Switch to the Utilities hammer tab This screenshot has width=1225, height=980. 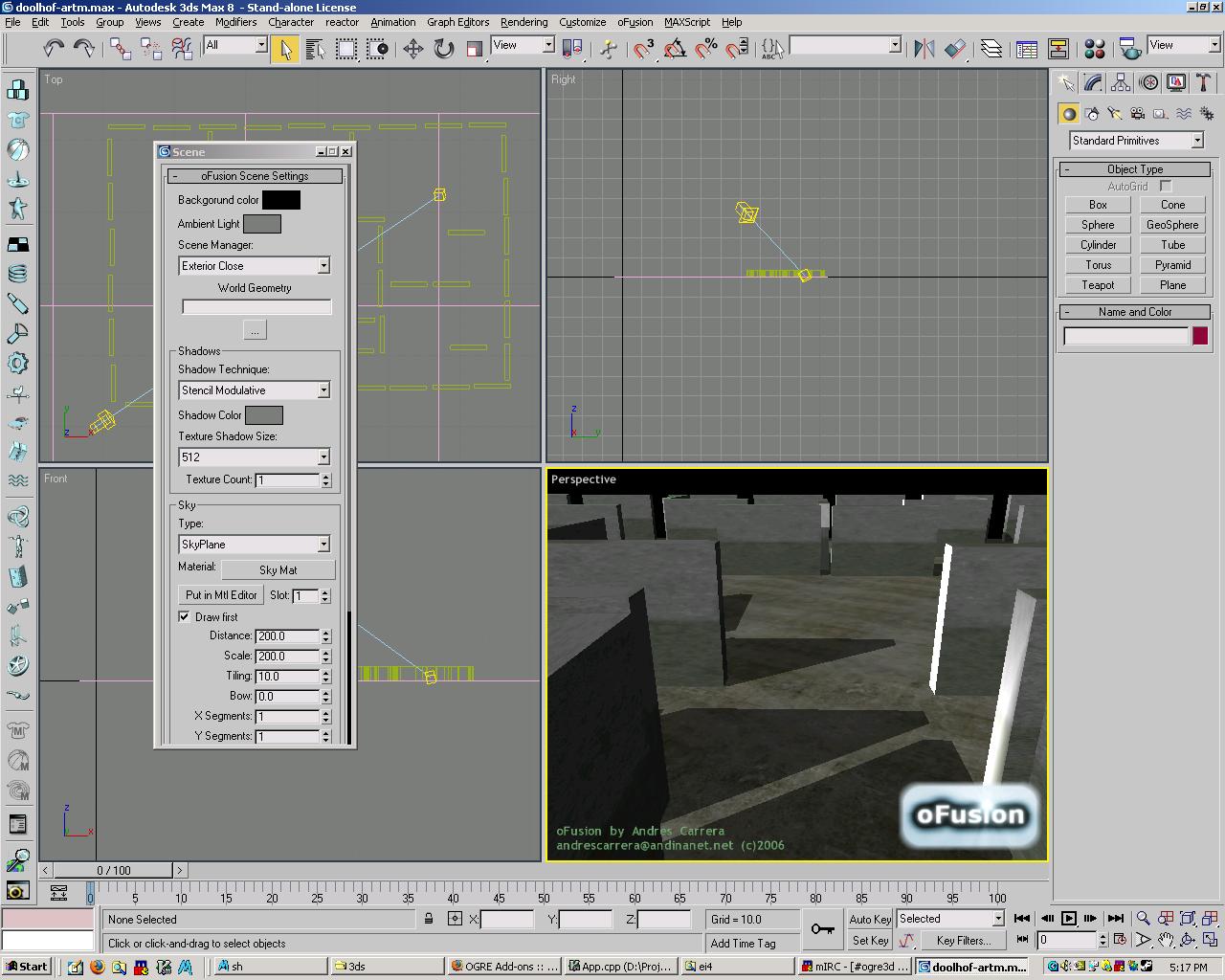(1203, 83)
